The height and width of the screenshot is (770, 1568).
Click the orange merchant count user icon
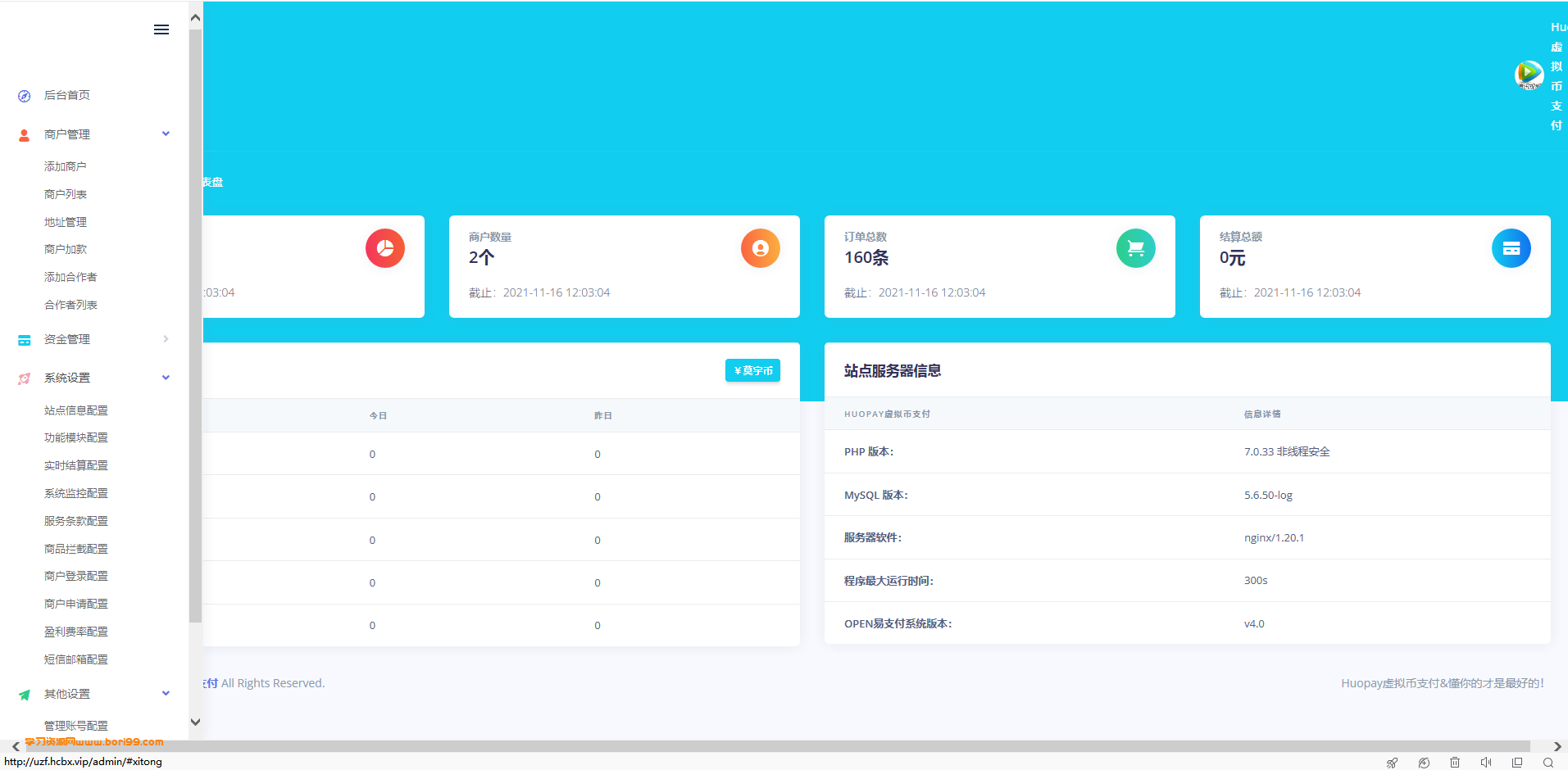click(x=761, y=248)
